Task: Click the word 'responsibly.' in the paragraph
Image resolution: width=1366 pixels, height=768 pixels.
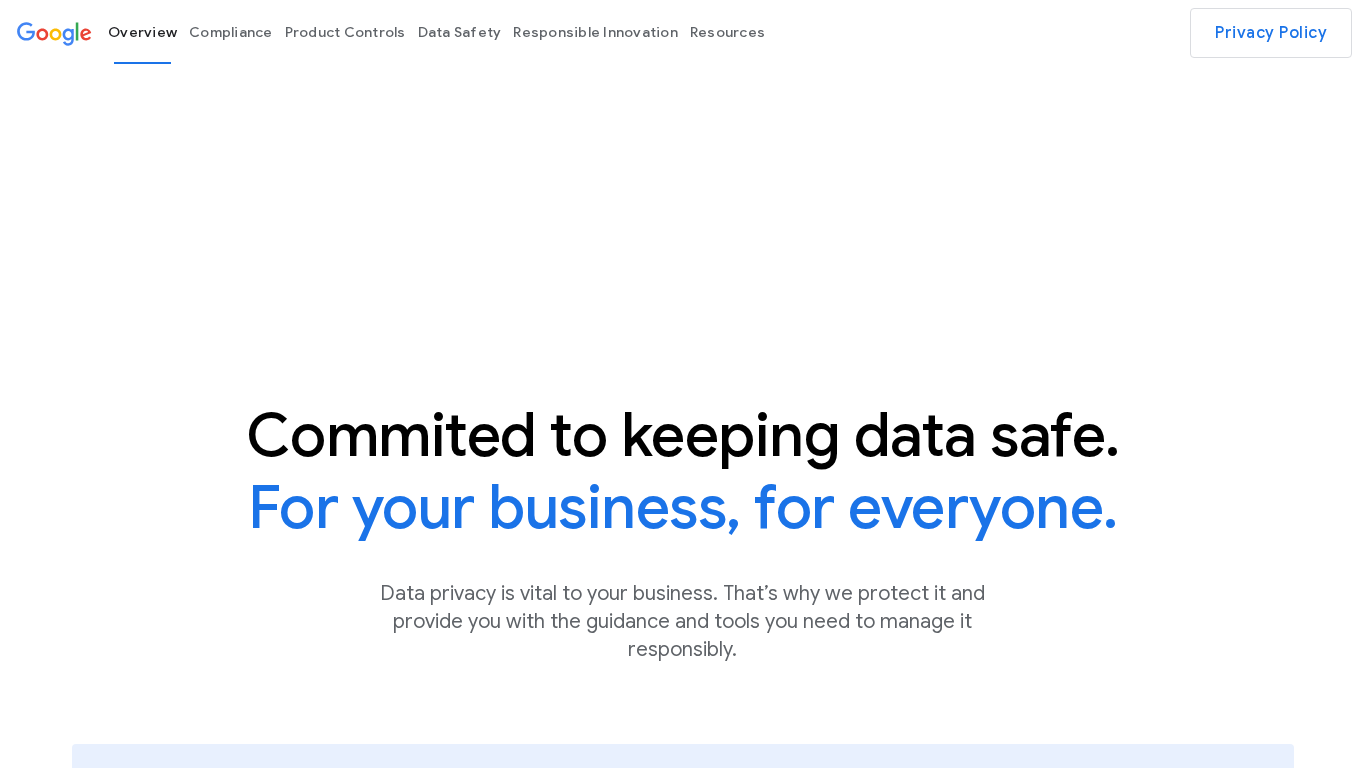Action: click(682, 649)
